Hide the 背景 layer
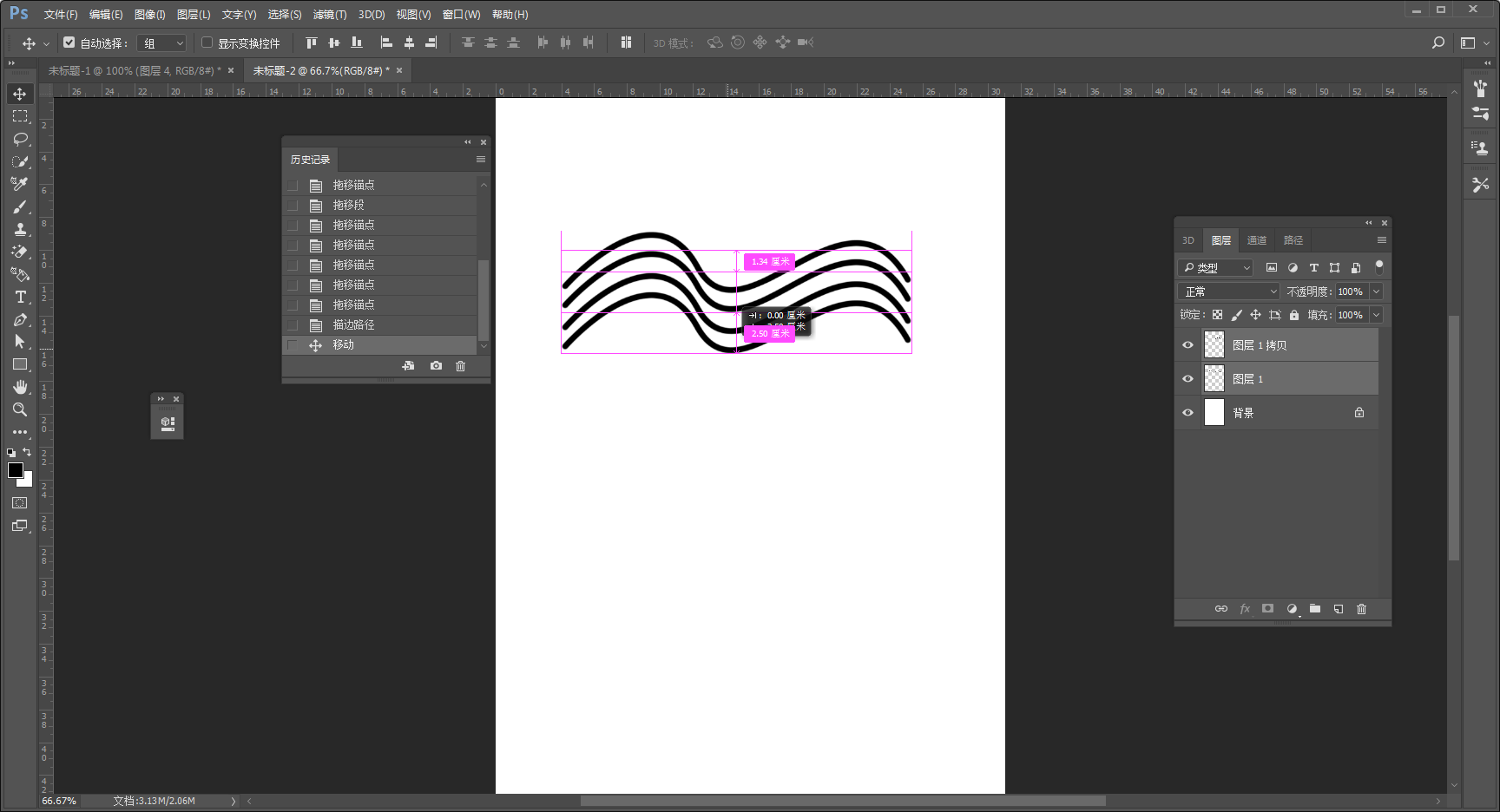The width and height of the screenshot is (1500, 812). [x=1187, y=413]
